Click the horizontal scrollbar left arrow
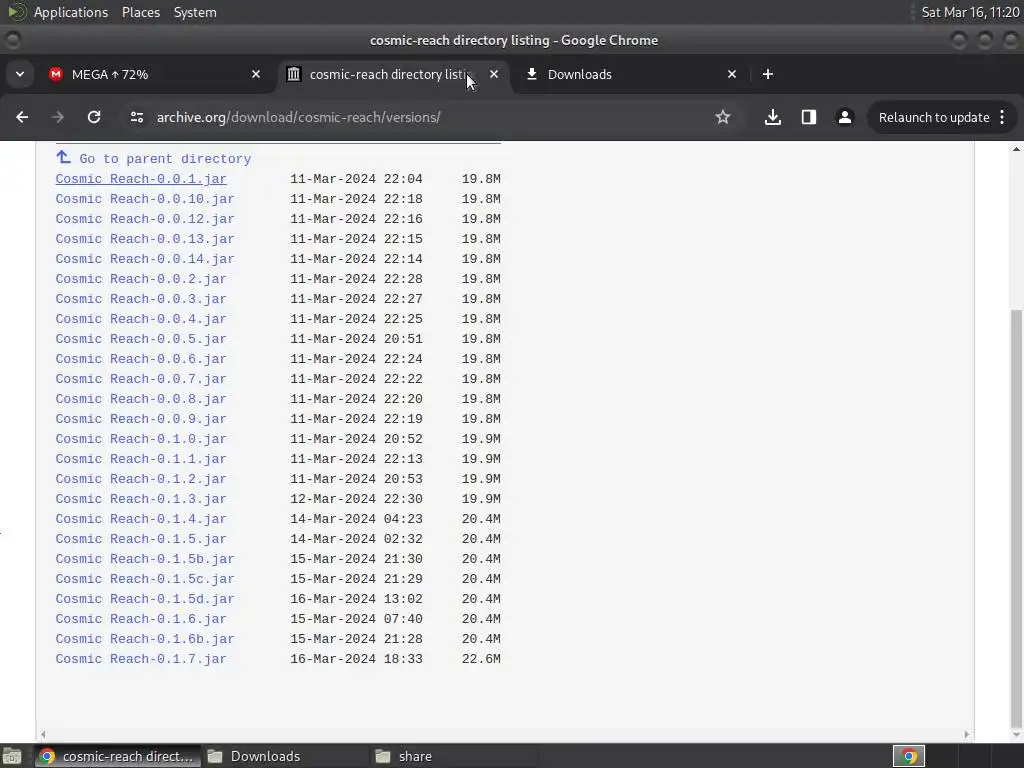This screenshot has height=768, width=1024. tap(43, 734)
